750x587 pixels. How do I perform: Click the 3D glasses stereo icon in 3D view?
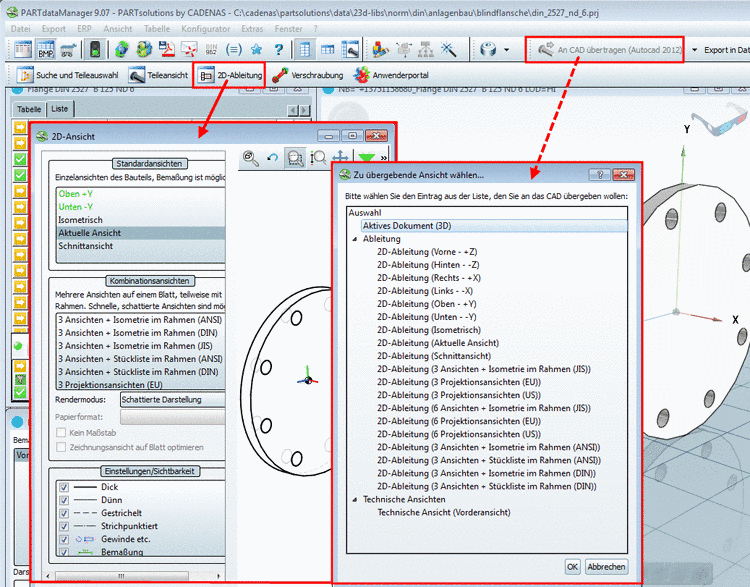tap(719, 120)
